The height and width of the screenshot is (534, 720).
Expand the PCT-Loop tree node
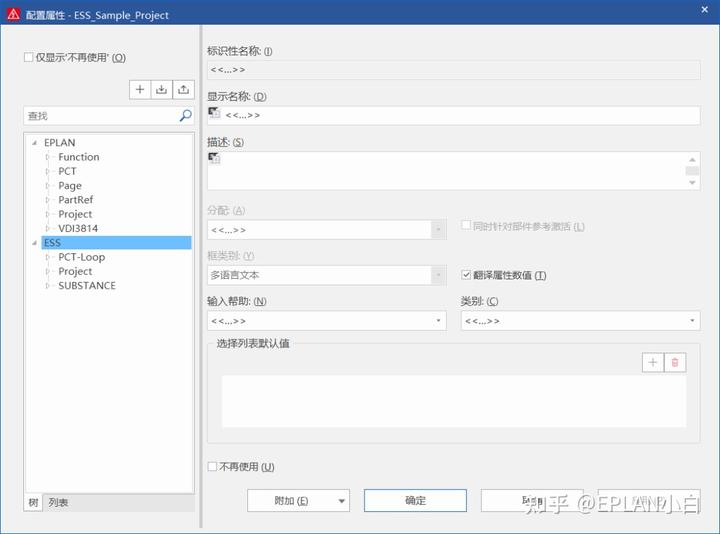pyautogui.click(x=47, y=257)
